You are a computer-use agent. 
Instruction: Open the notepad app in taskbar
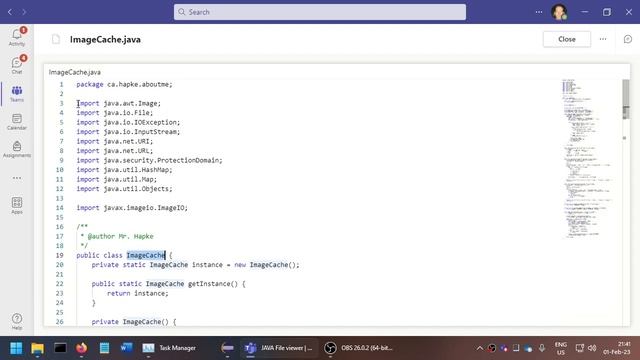click(104, 348)
